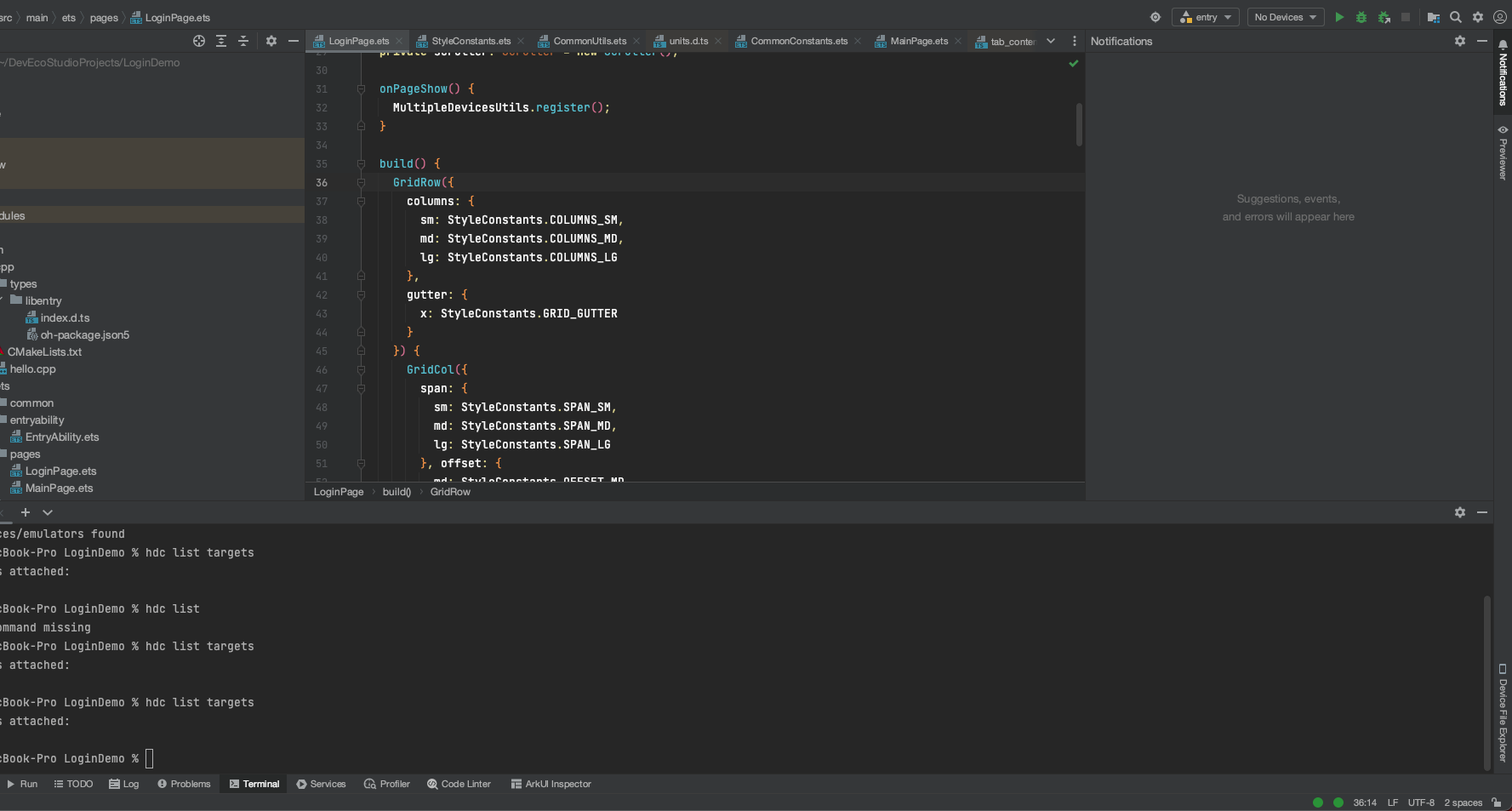Start debugging with the green bug icon
Image resolution: width=1512 pixels, height=811 pixels.
click(1361, 17)
